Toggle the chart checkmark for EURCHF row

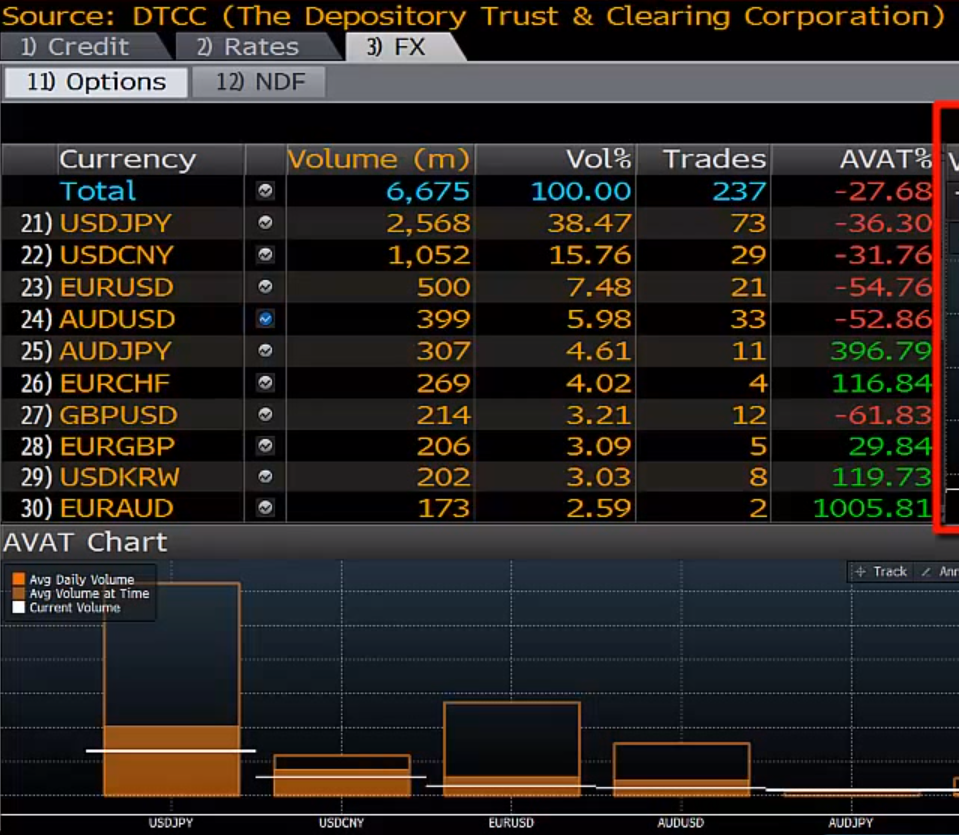tap(265, 383)
